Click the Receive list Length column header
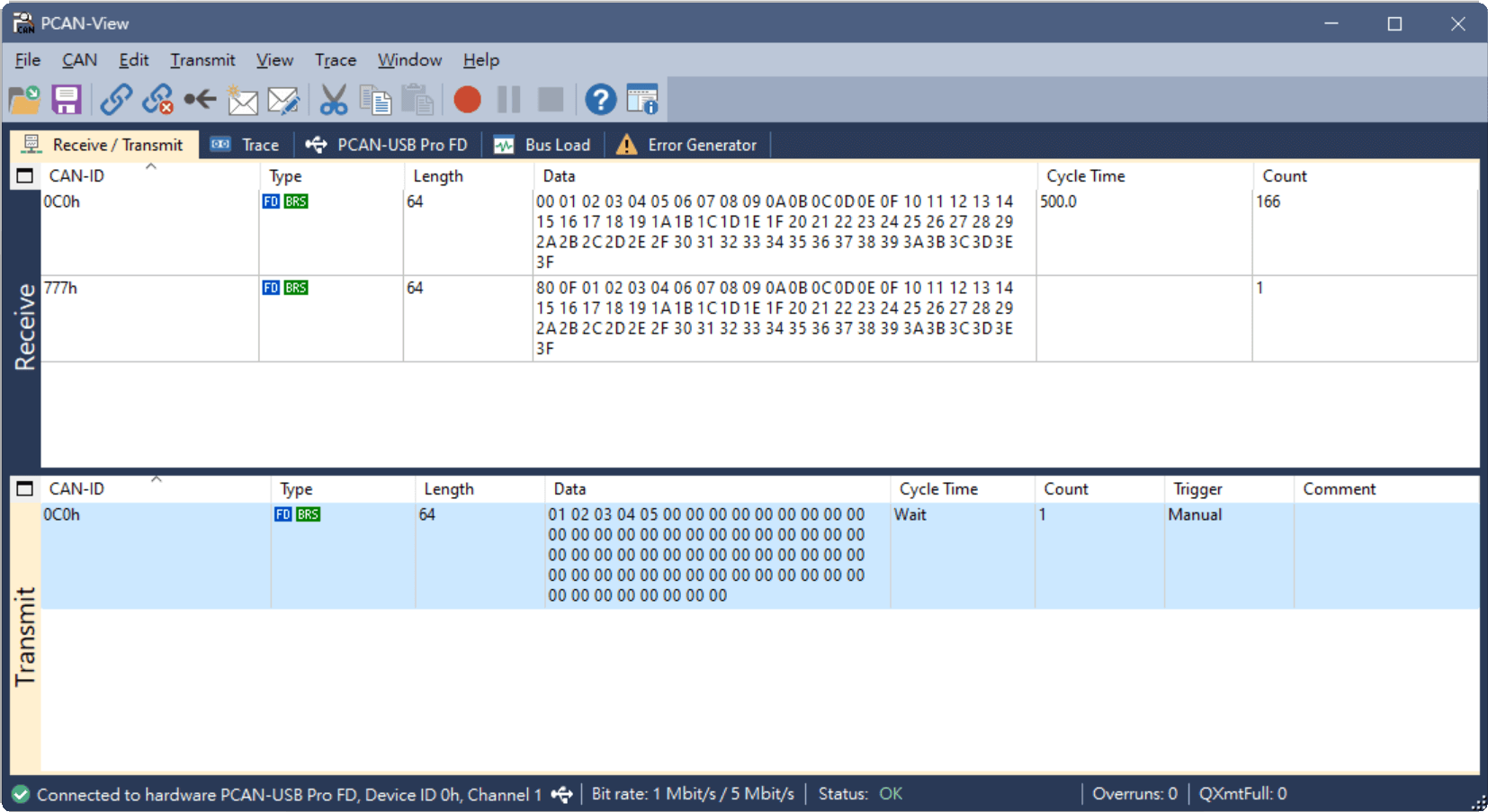Viewport: 1488px width, 812px height. [468, 175]
